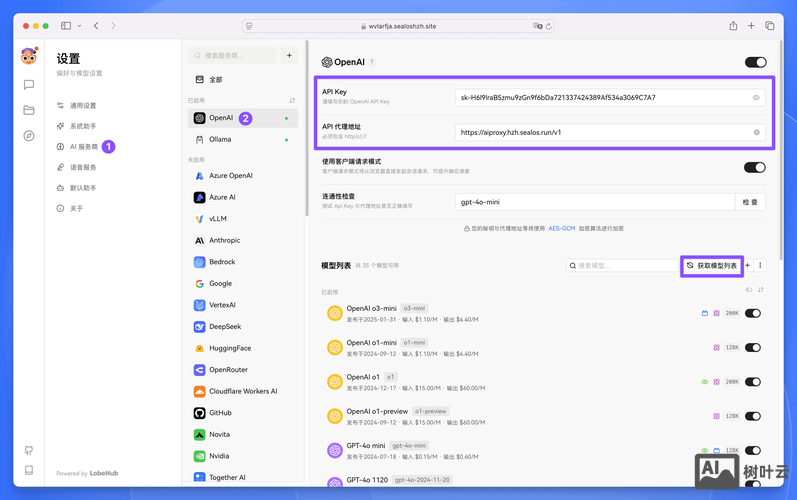Open the Safari sidebar dropdown chevron

click(79, 26)
